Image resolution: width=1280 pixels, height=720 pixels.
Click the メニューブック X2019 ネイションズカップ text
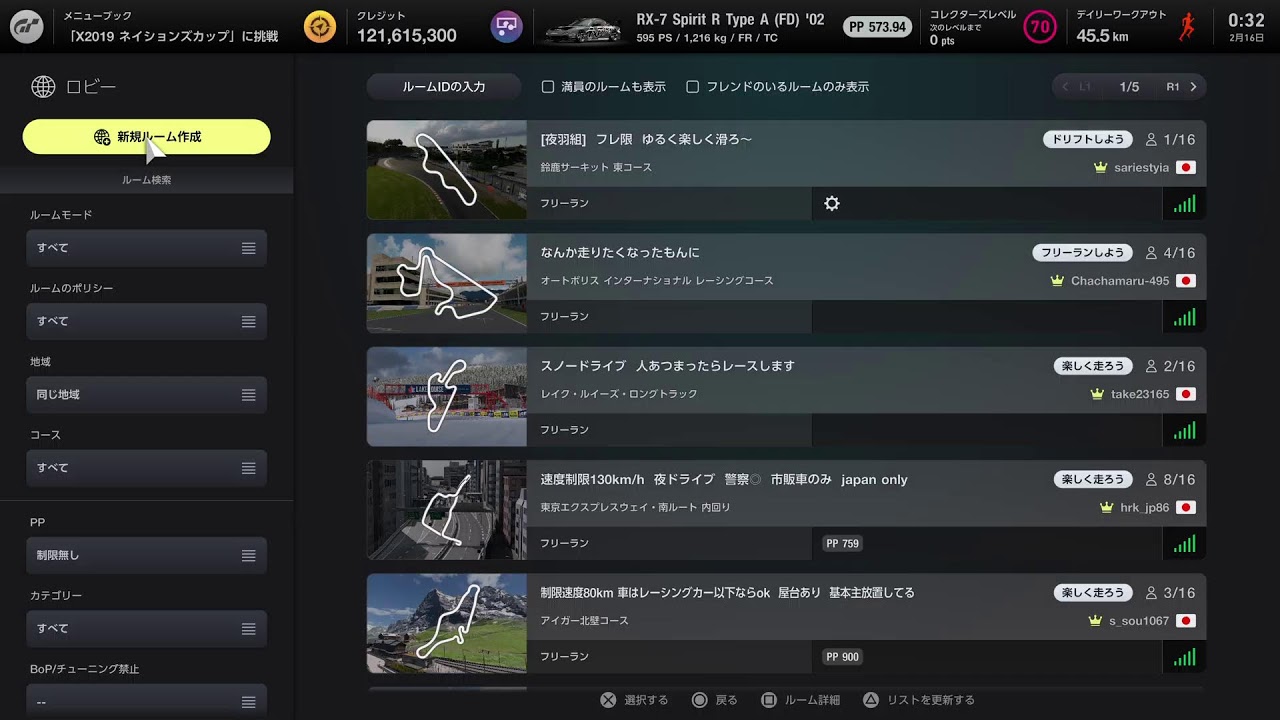tap(170, 27)
